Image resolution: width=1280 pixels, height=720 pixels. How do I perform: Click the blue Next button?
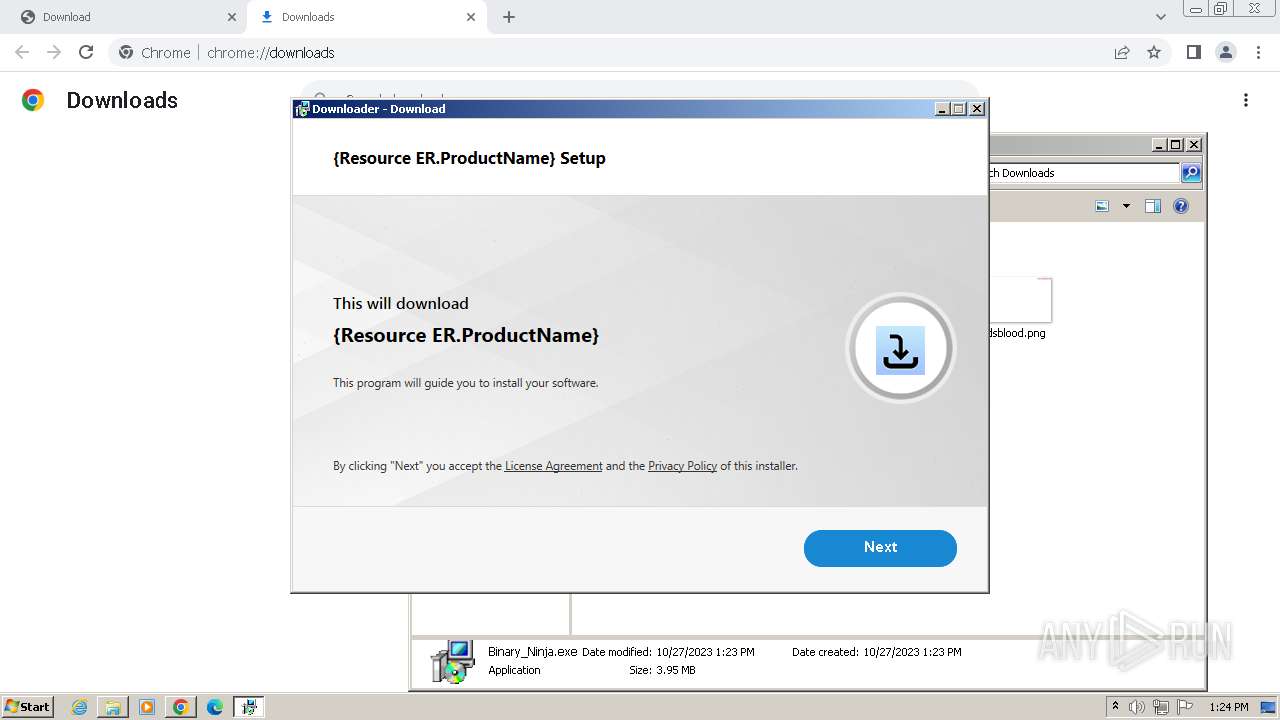click(x=880, y=548)
